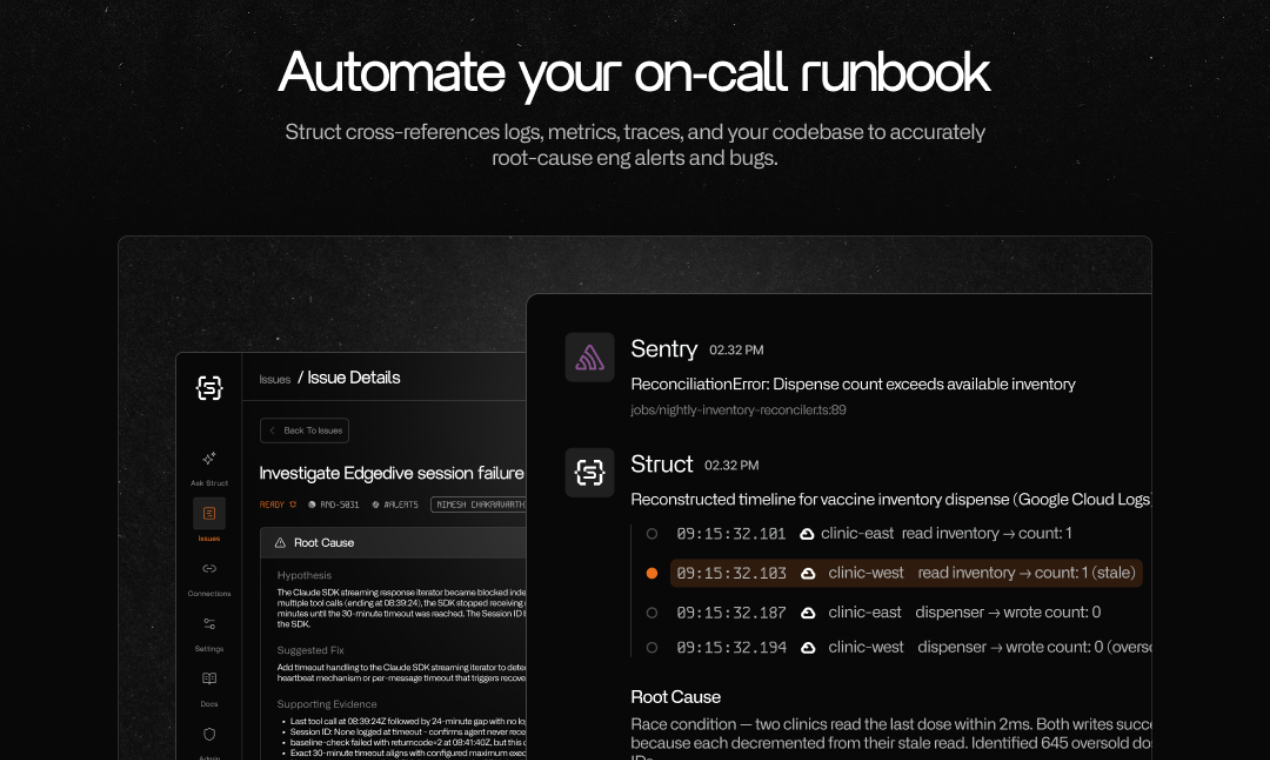Select the marker for the 09:15:32.194 event
The image size is (1270, 760).
(651, 646)
